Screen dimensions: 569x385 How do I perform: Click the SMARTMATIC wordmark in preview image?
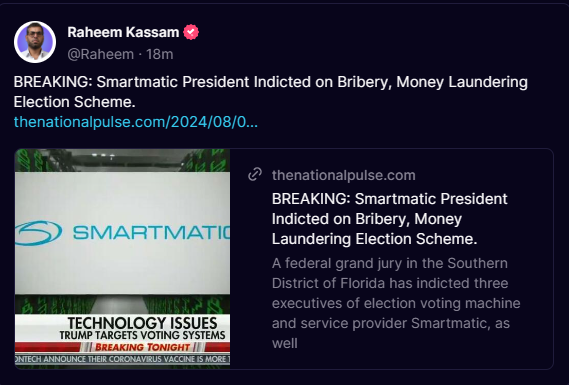point(151,233)
